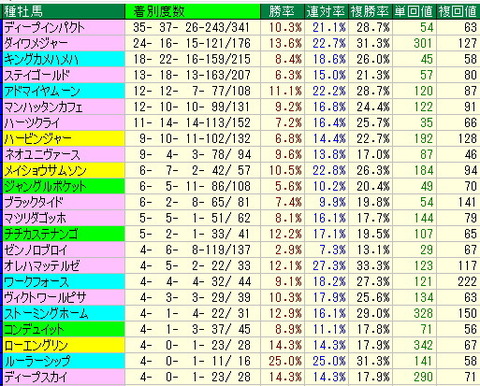Viewport: 480px width, 386px height.
Task: Select the アドマイヤムーン name cell
Action: click(64, 91)
